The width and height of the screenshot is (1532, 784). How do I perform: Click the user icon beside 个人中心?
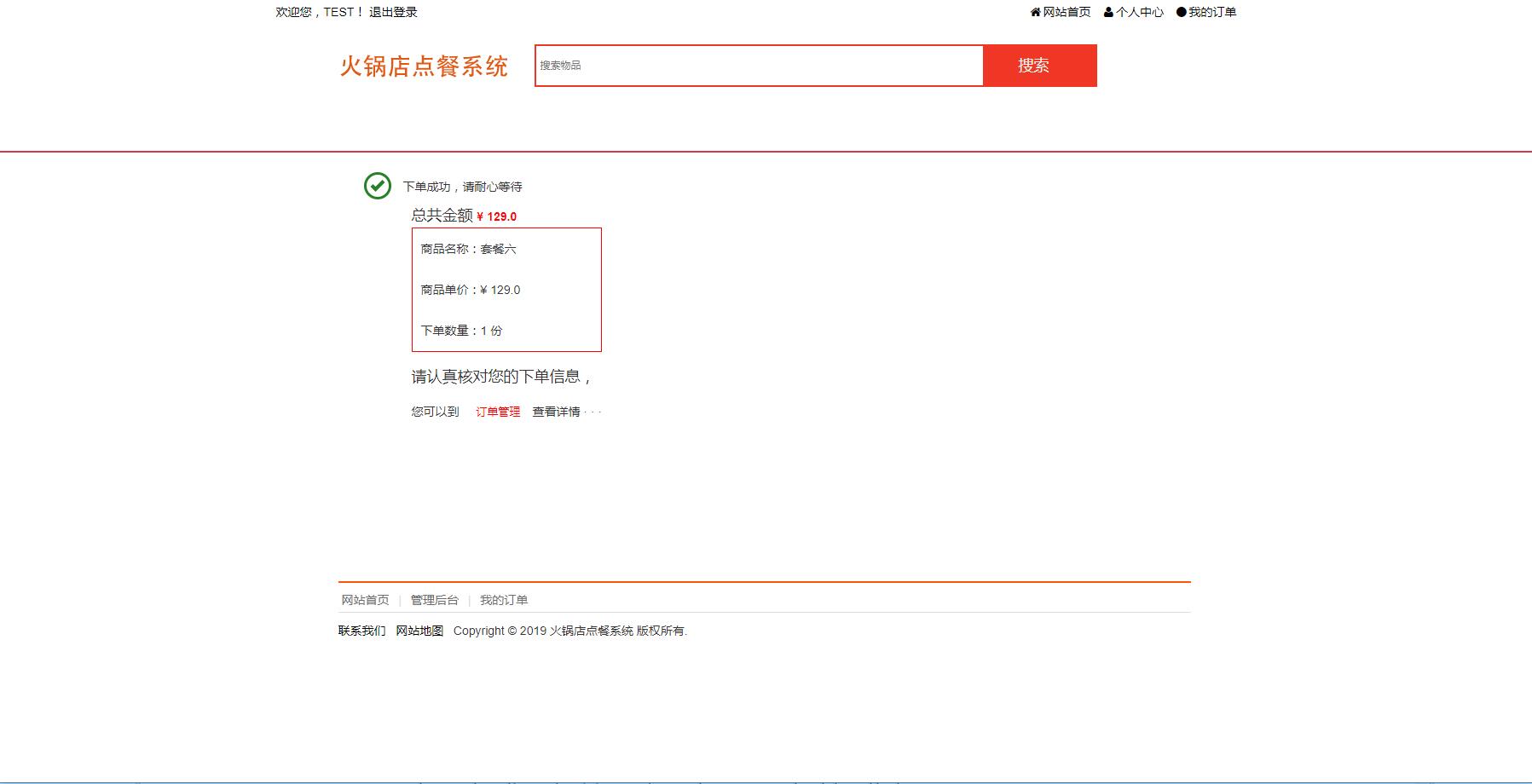click(x=1108, y=12)
